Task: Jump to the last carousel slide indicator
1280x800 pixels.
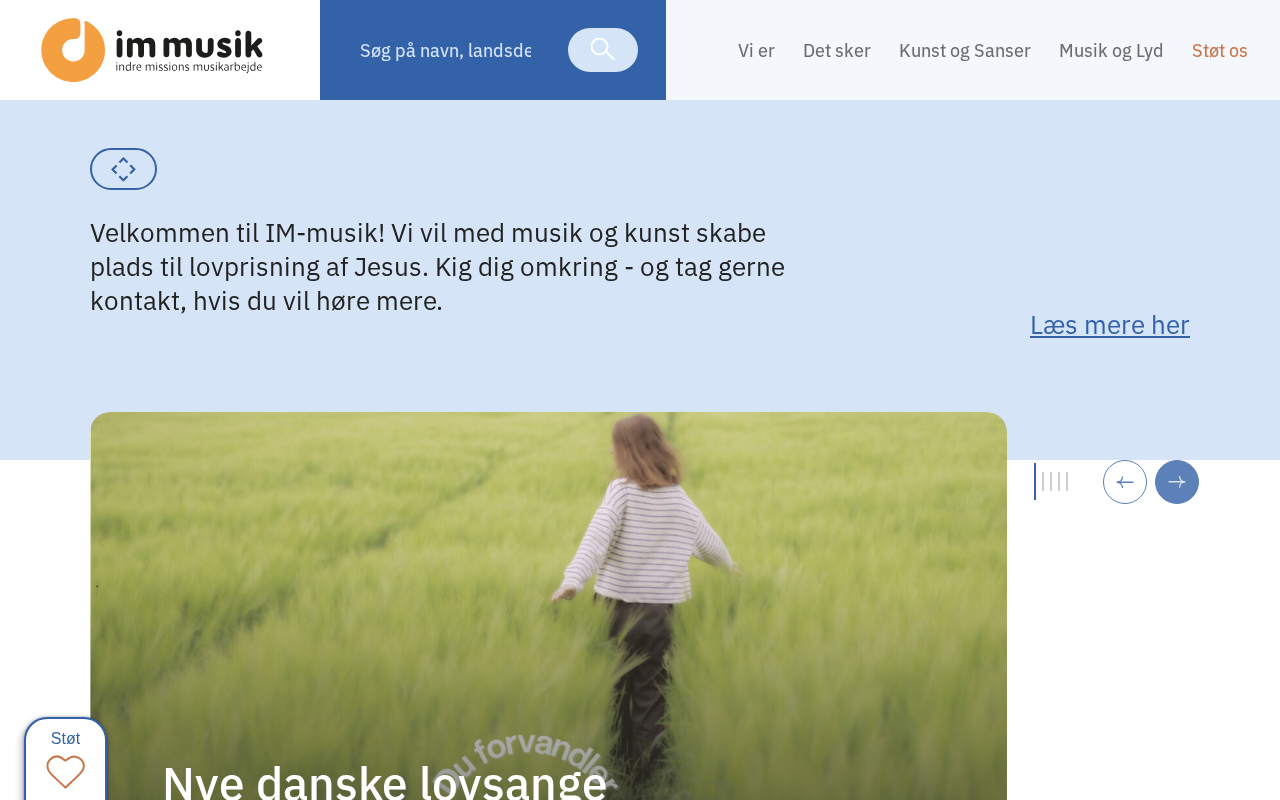Action: 1067,482
